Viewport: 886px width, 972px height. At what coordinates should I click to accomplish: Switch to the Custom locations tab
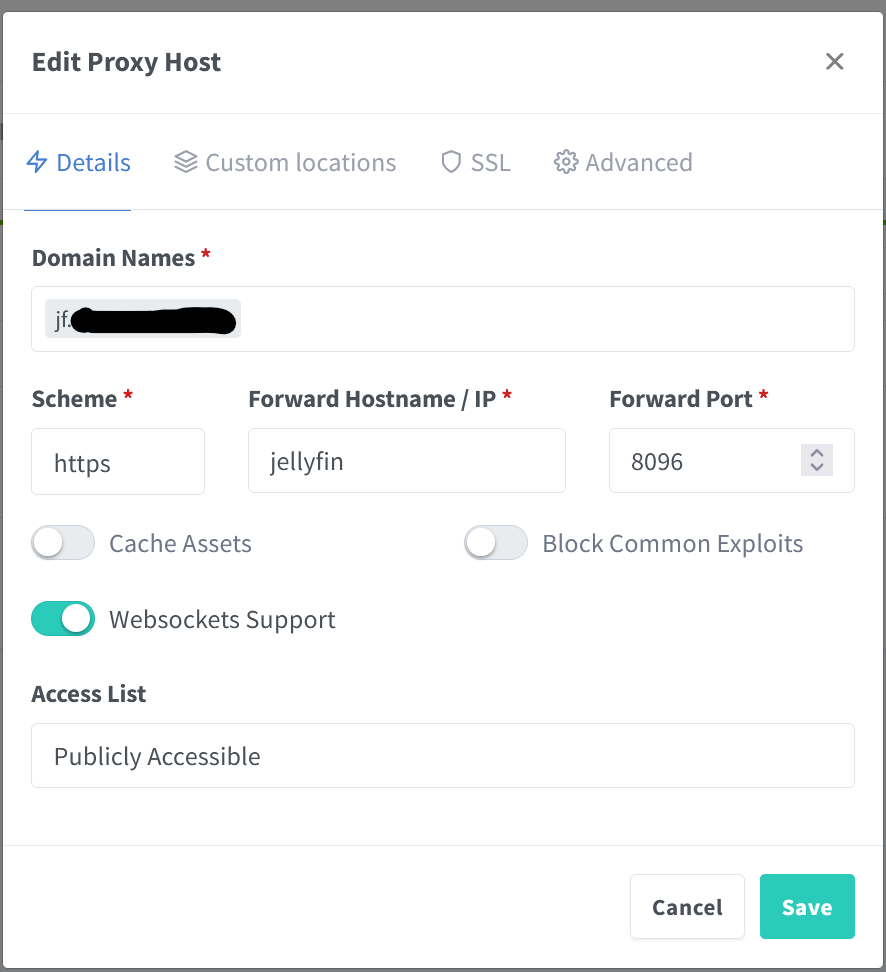point(300,162)
